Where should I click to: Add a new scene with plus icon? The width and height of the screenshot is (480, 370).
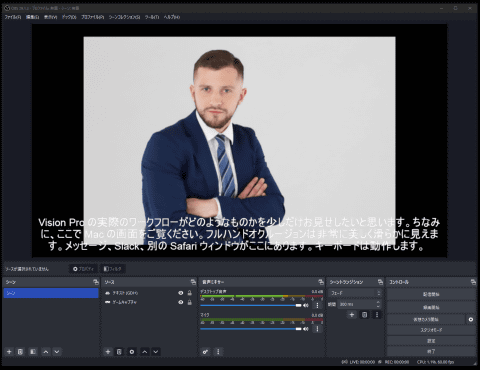pyautogui.click(x=9, y=352)
